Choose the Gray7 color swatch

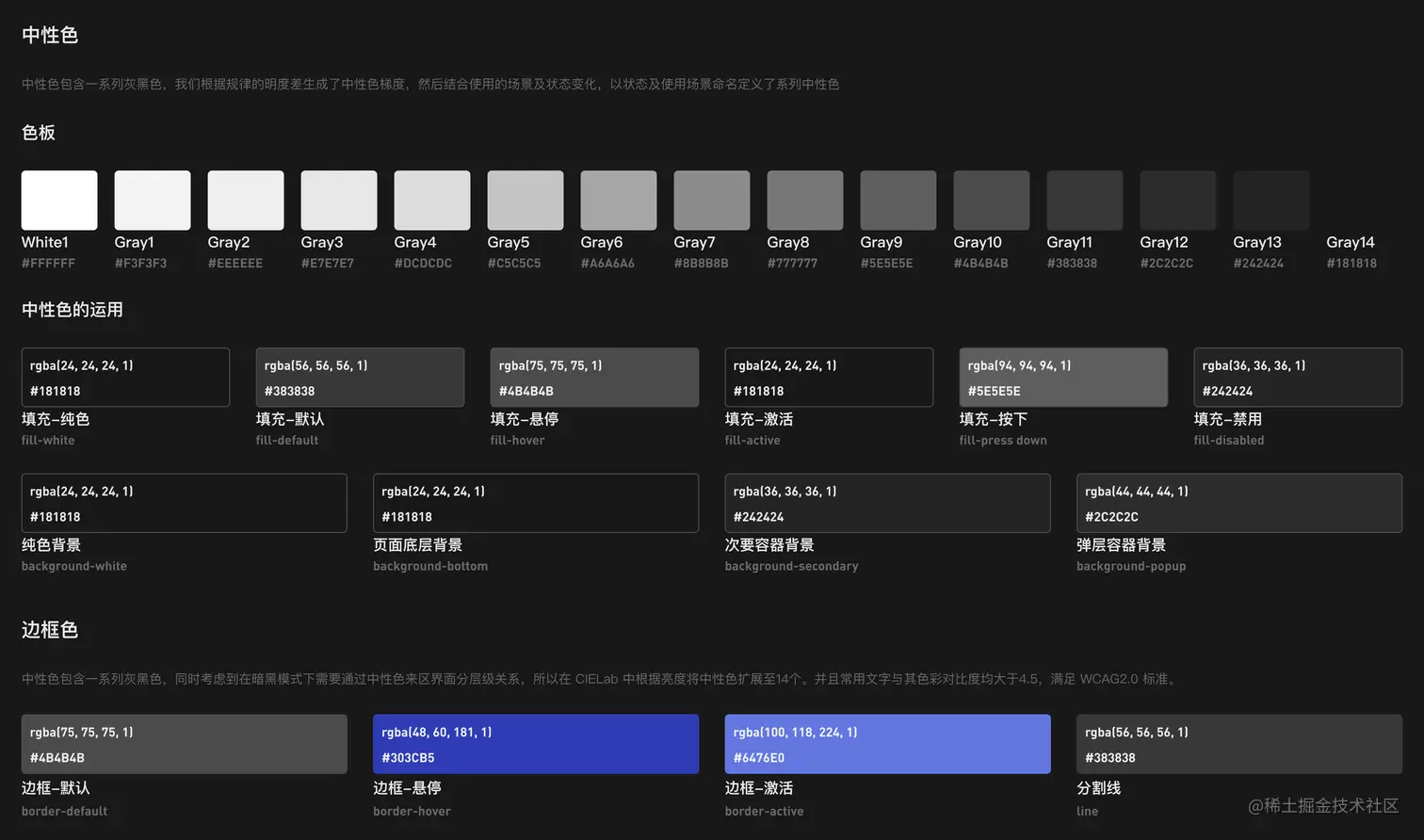click(712, 200)
